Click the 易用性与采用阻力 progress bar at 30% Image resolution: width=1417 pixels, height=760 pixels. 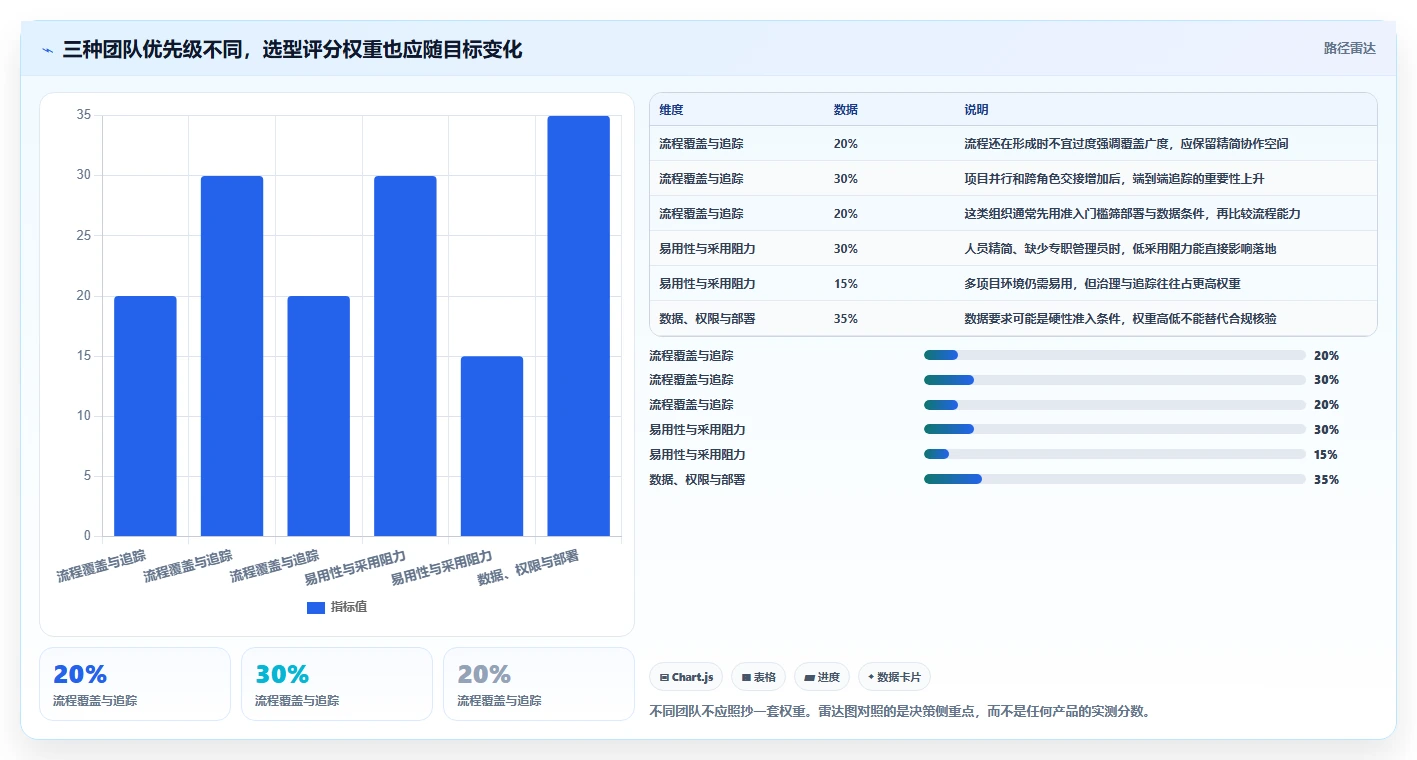1115,430
